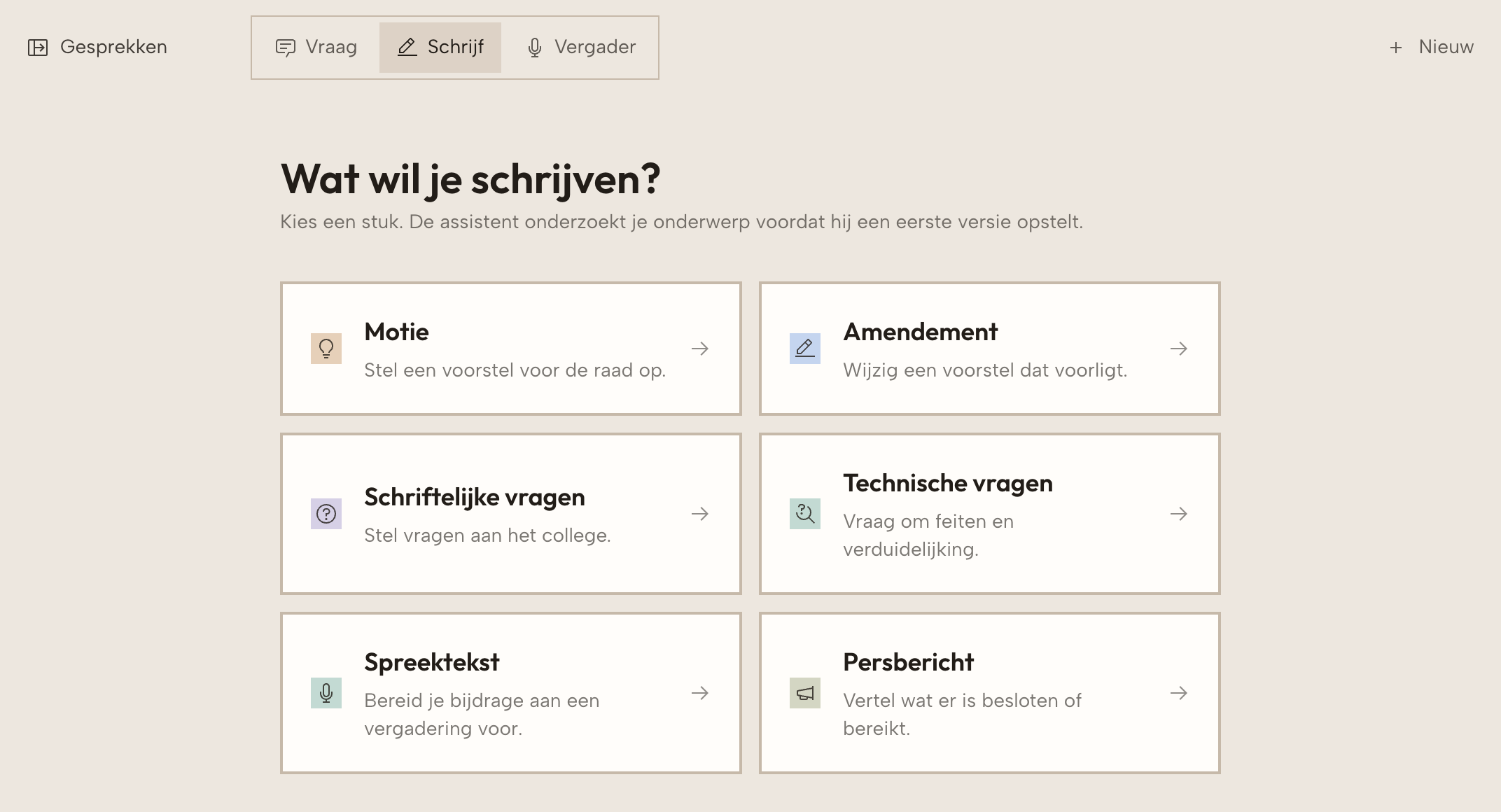1501x812 pixels.
Task: Open the Gesprekken conversations list
Action: click(x=97, y=48)
